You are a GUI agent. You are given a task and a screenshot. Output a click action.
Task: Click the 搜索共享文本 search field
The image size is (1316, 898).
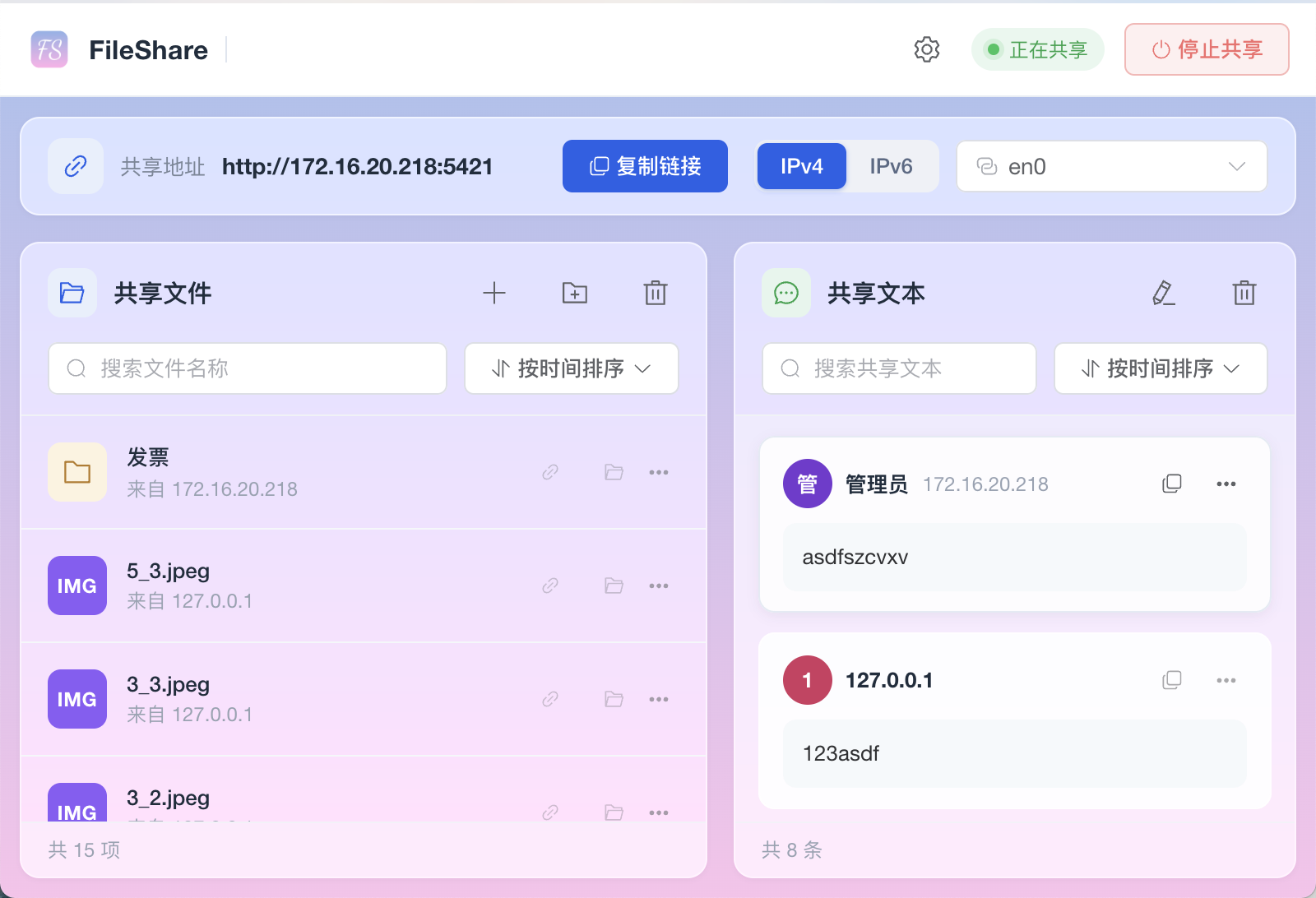point(899,368)
